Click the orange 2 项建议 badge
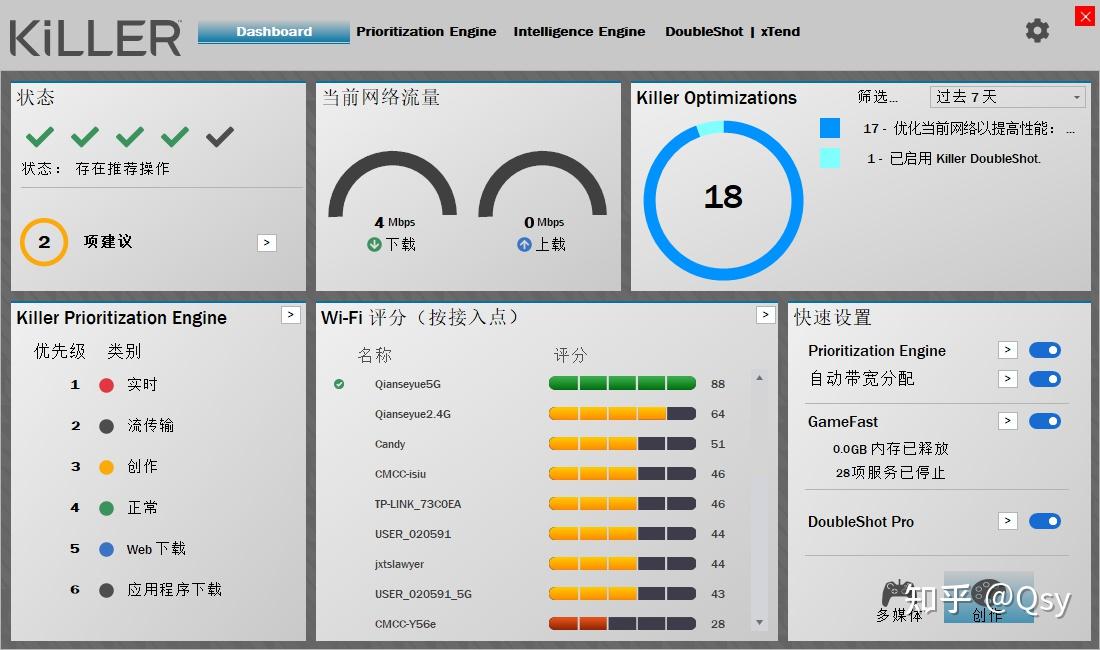This screenshot has width=1100, height=650. [43, 241]
